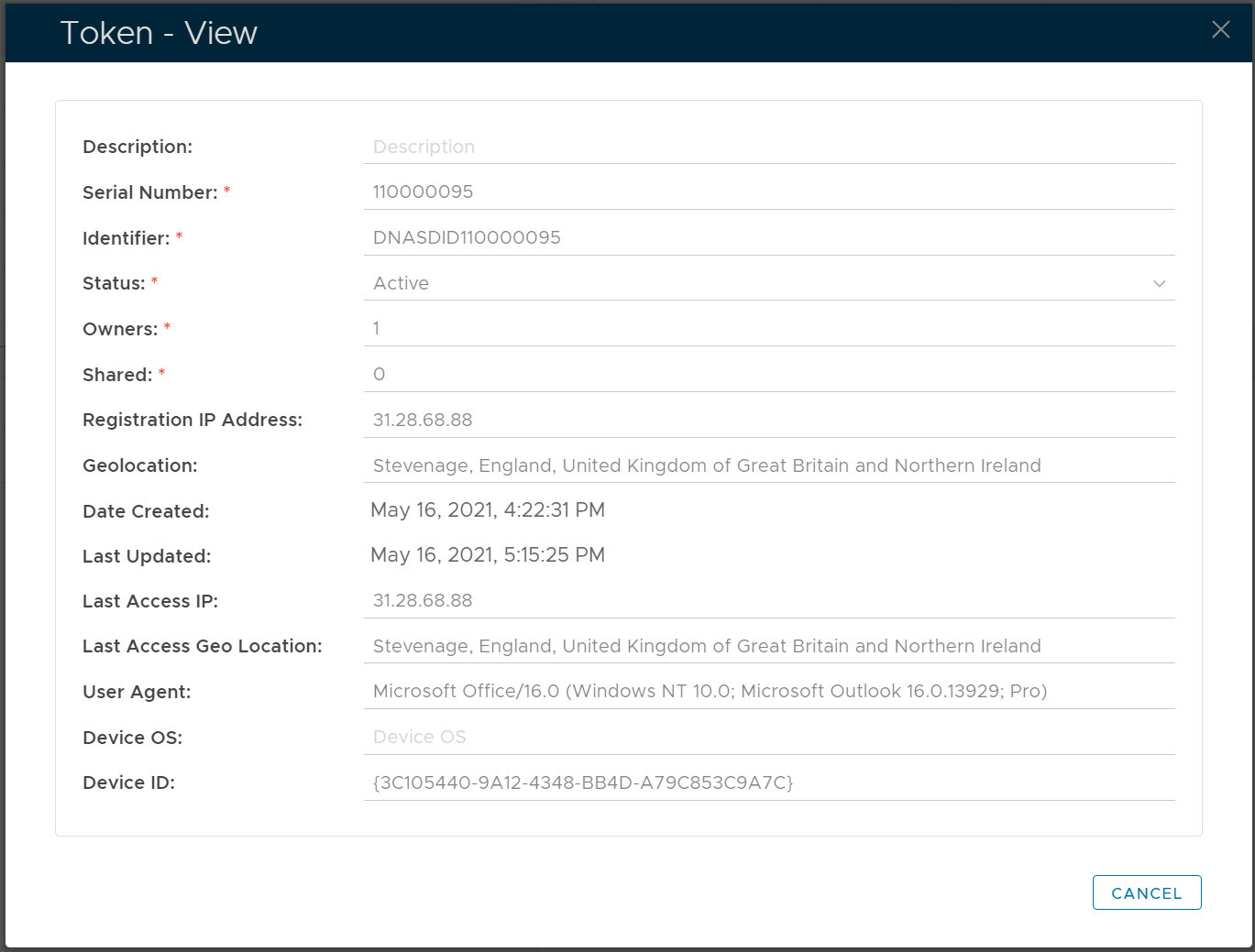
Task: Click into the Description input field
Action: (768, 147)
